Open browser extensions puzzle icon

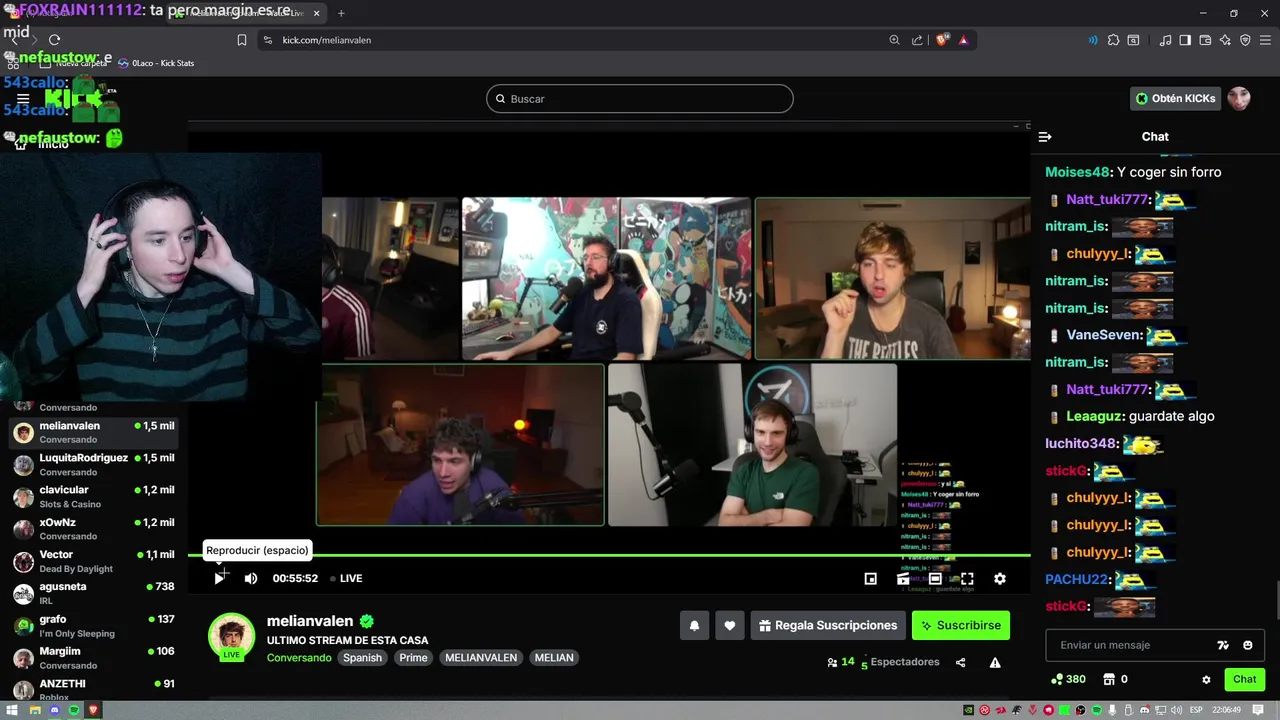1113,40
